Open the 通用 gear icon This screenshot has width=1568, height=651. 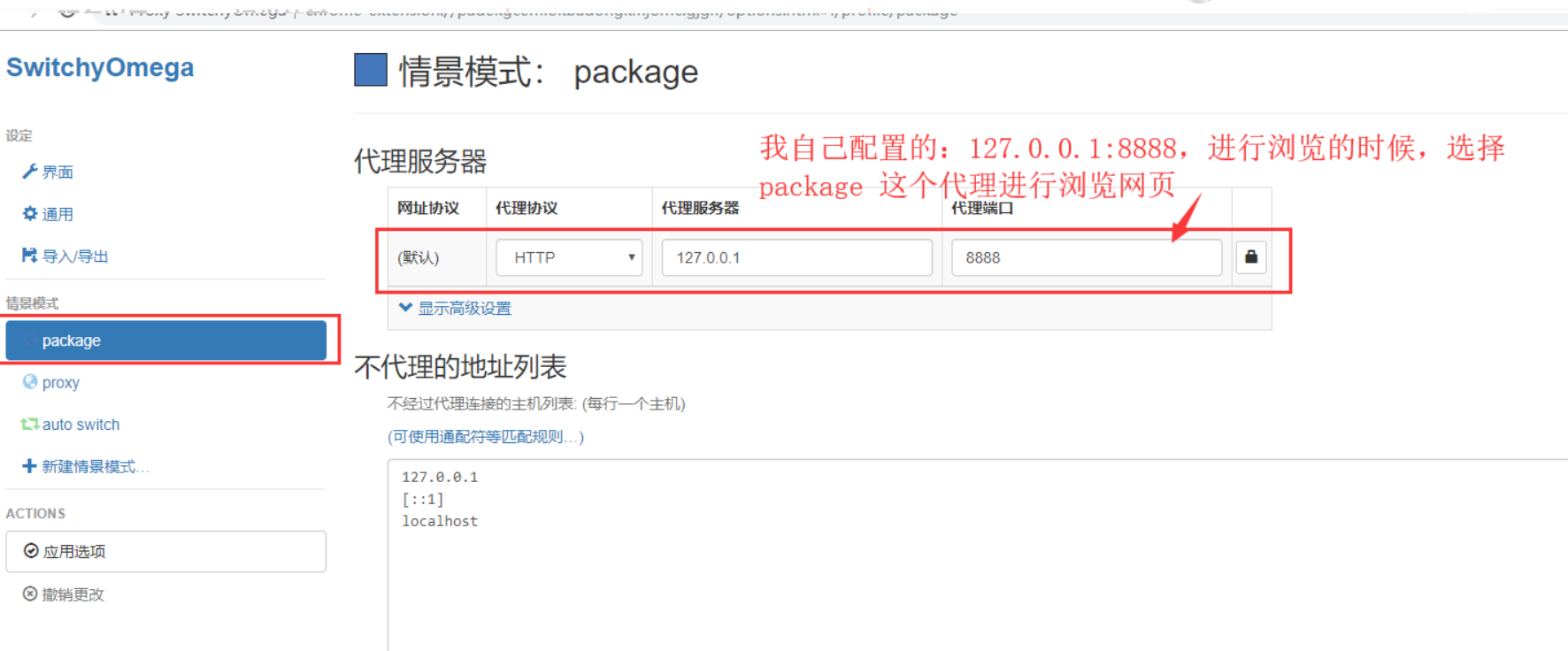tap(30, 213)
